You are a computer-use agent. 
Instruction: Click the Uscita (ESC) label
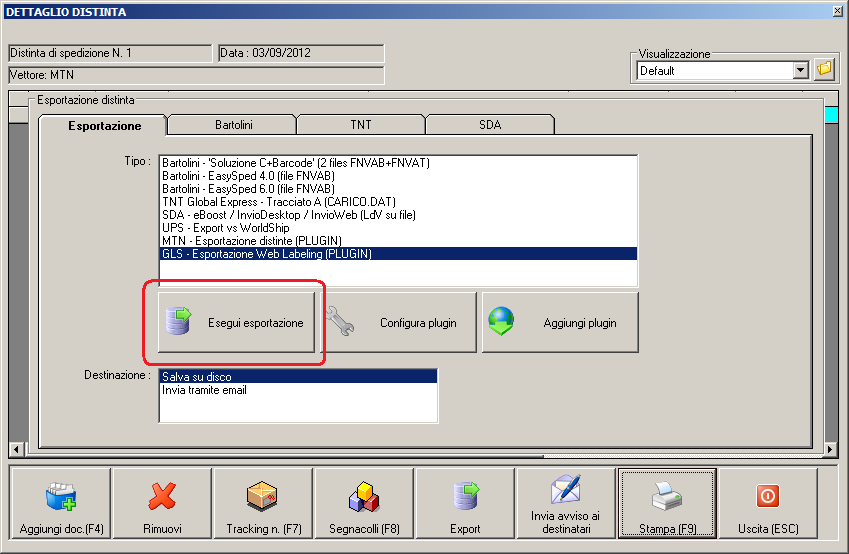[768, 529]
